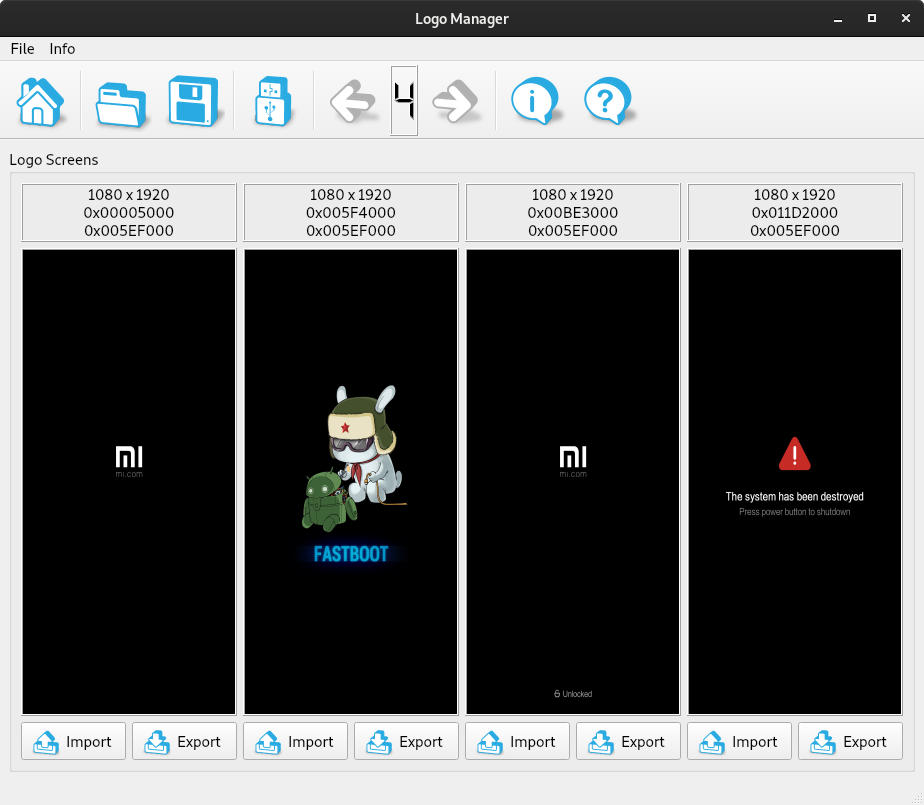This screenshot has width=924, height=805.
Task: Export the logo at offset 0x00005000
Action: 184,741
